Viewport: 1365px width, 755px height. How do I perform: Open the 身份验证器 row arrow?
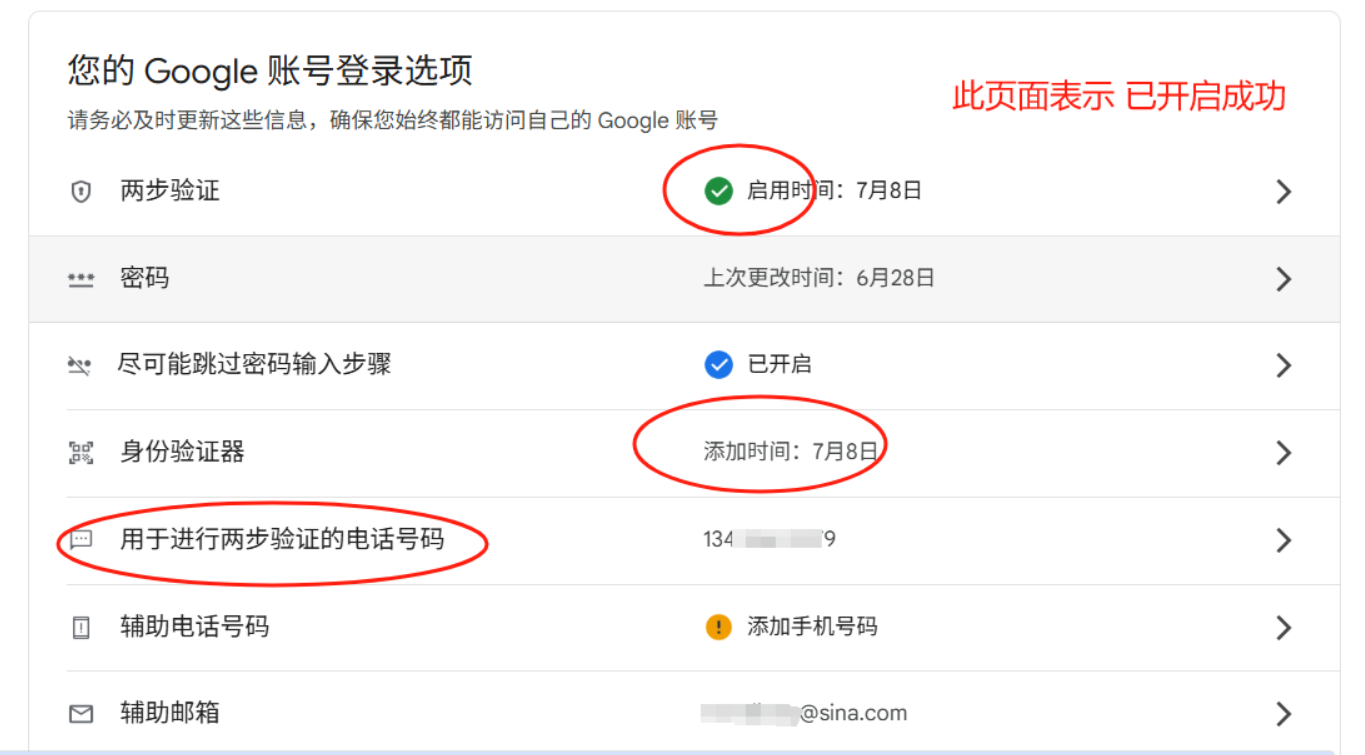click(1284, 453)
